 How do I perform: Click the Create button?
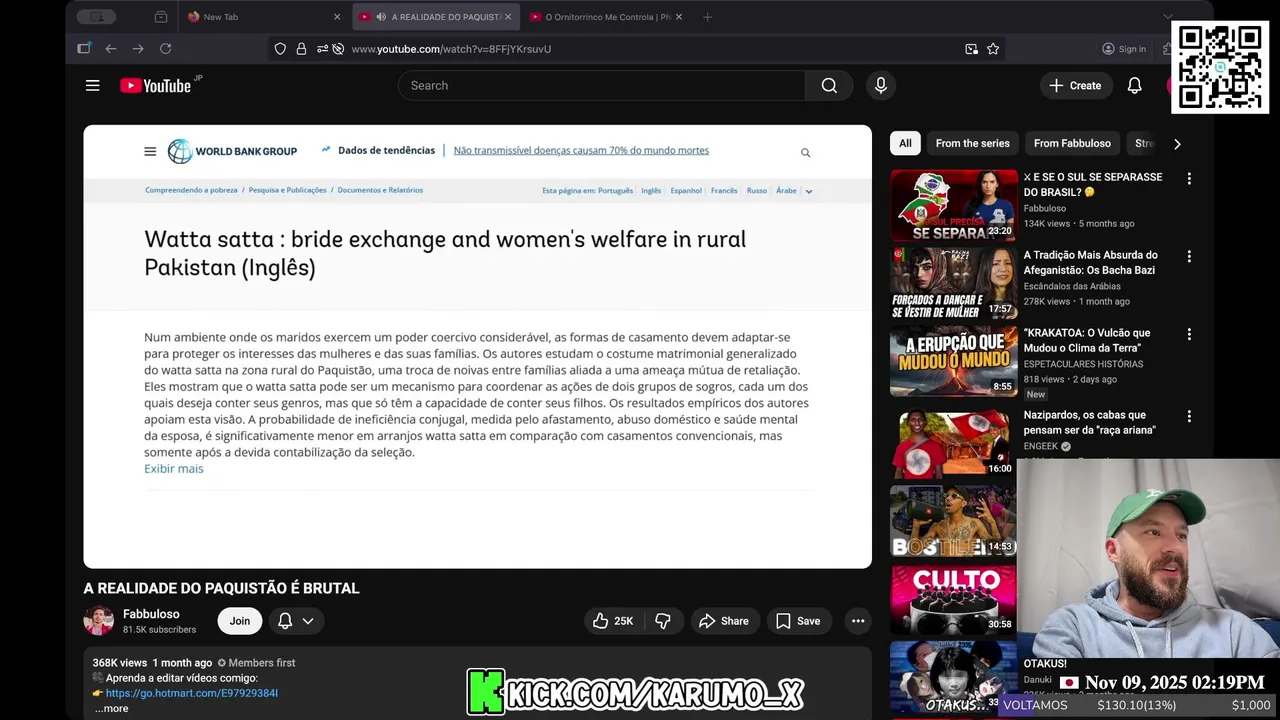[x=1075, y=86]
